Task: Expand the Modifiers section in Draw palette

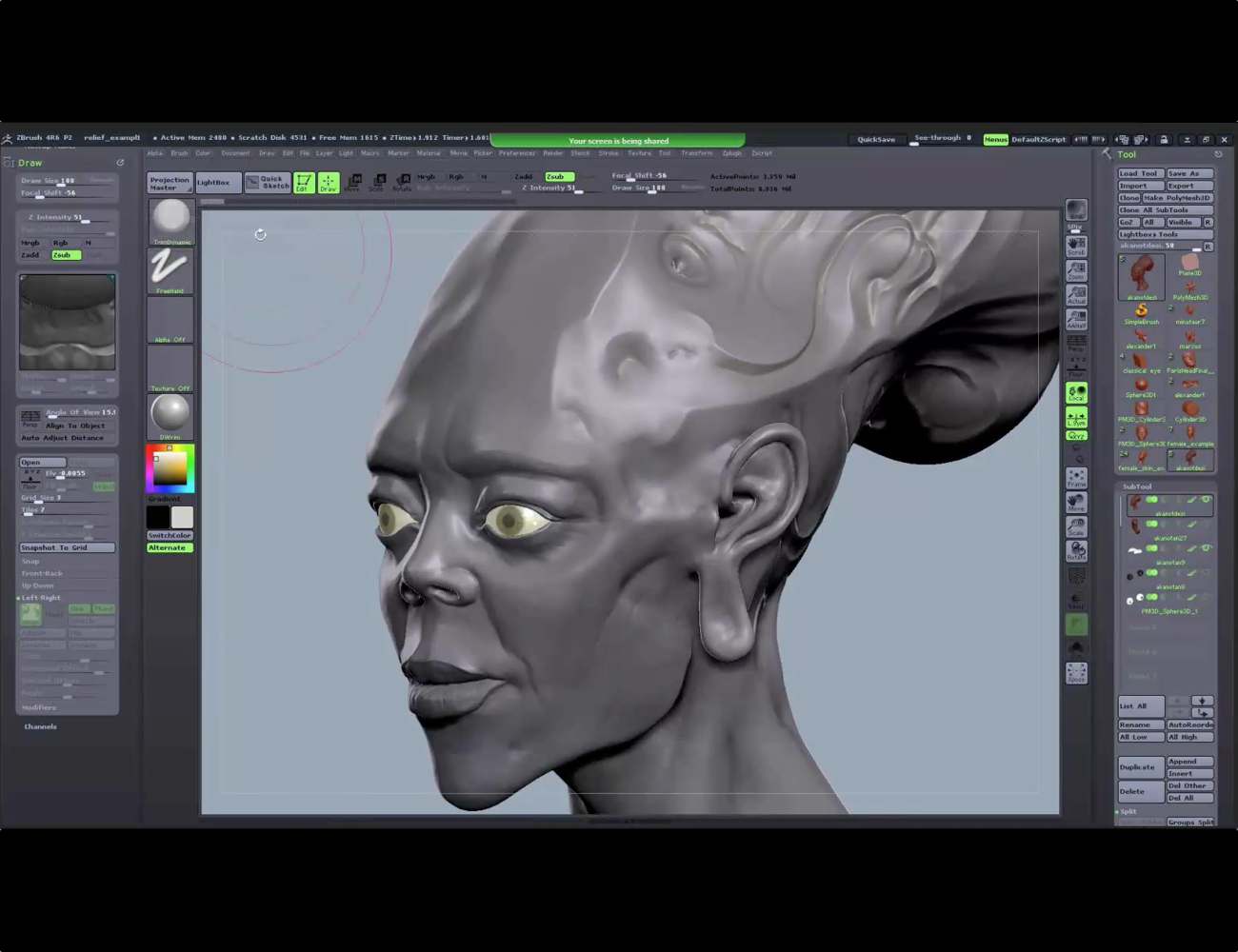Action: (x=39, y=707)
